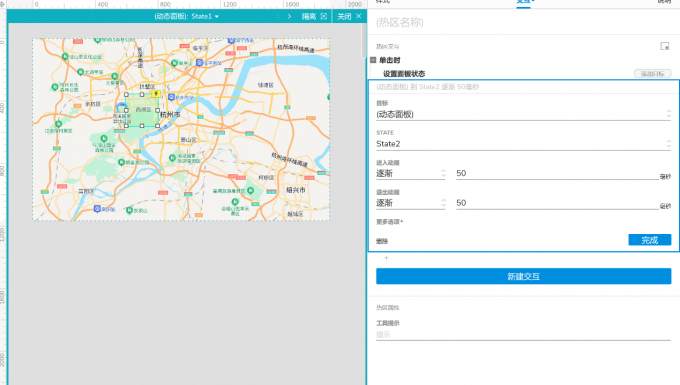Collapse the 单击时 event section
The height and width of the screenshot is (385, 680).
(373, 60)
